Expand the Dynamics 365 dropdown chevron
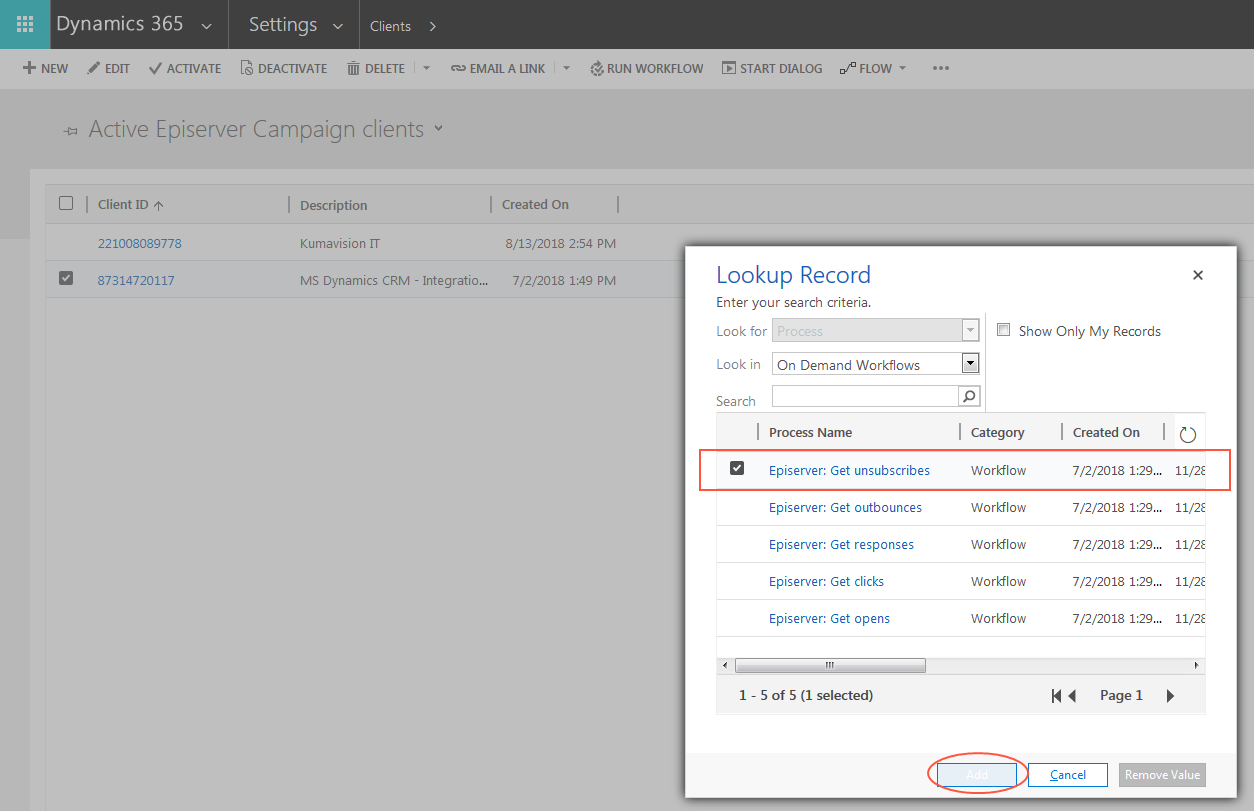This screenshot has height=811, width=1254. click(x=206, y=27)
